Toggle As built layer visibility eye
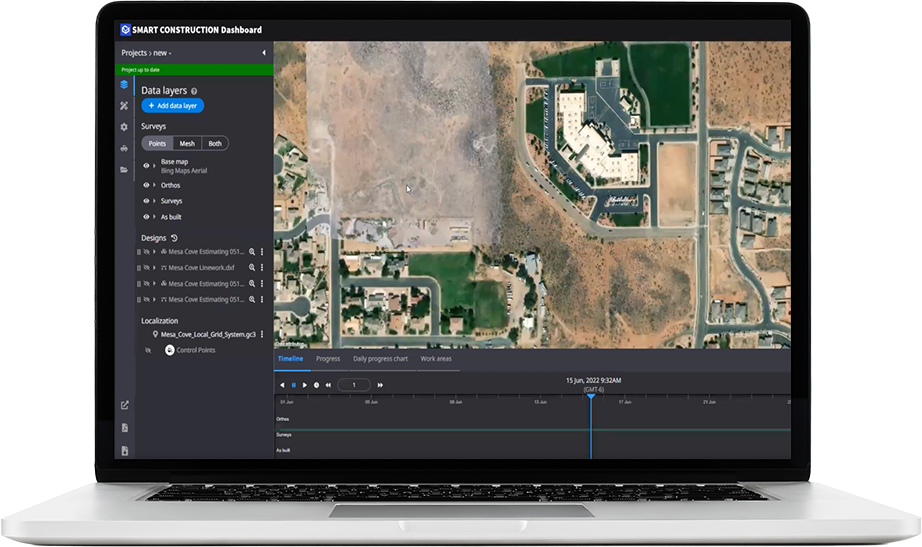Viewport: 922px width, 547px height. pos(146,217)
